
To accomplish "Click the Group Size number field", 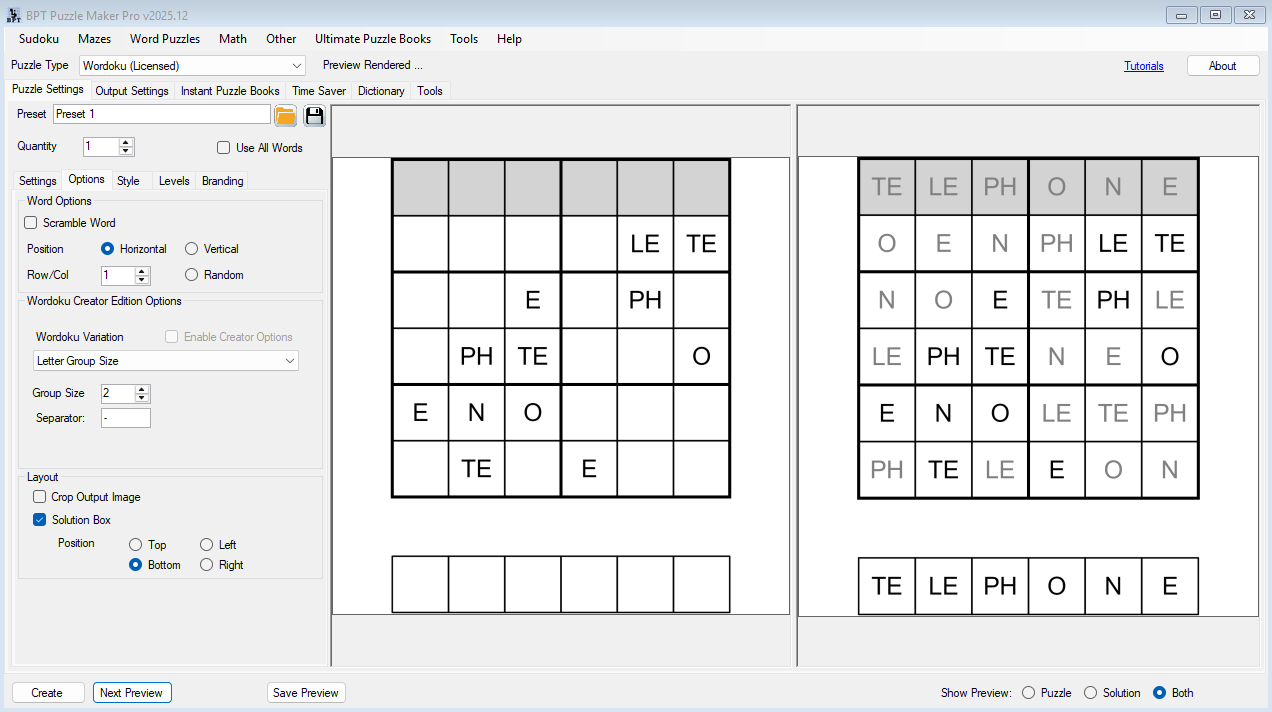I will (x=118, y=394).
